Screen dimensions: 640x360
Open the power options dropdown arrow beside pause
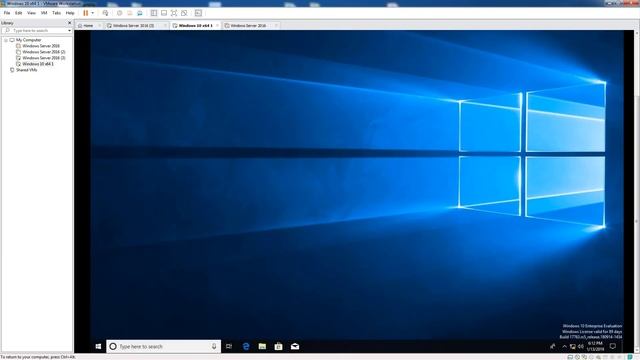93,13
